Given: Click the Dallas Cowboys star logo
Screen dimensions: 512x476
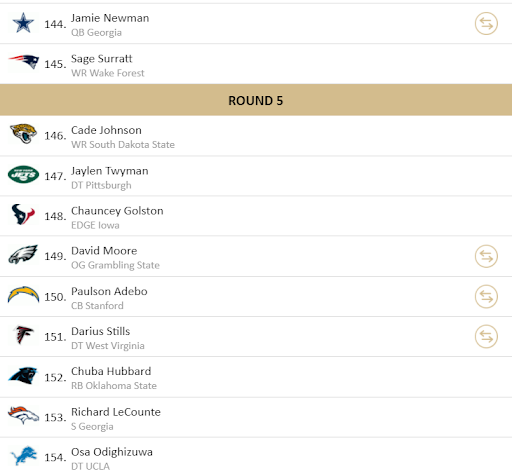Looking at the screenshot, I should coord(23,23).
